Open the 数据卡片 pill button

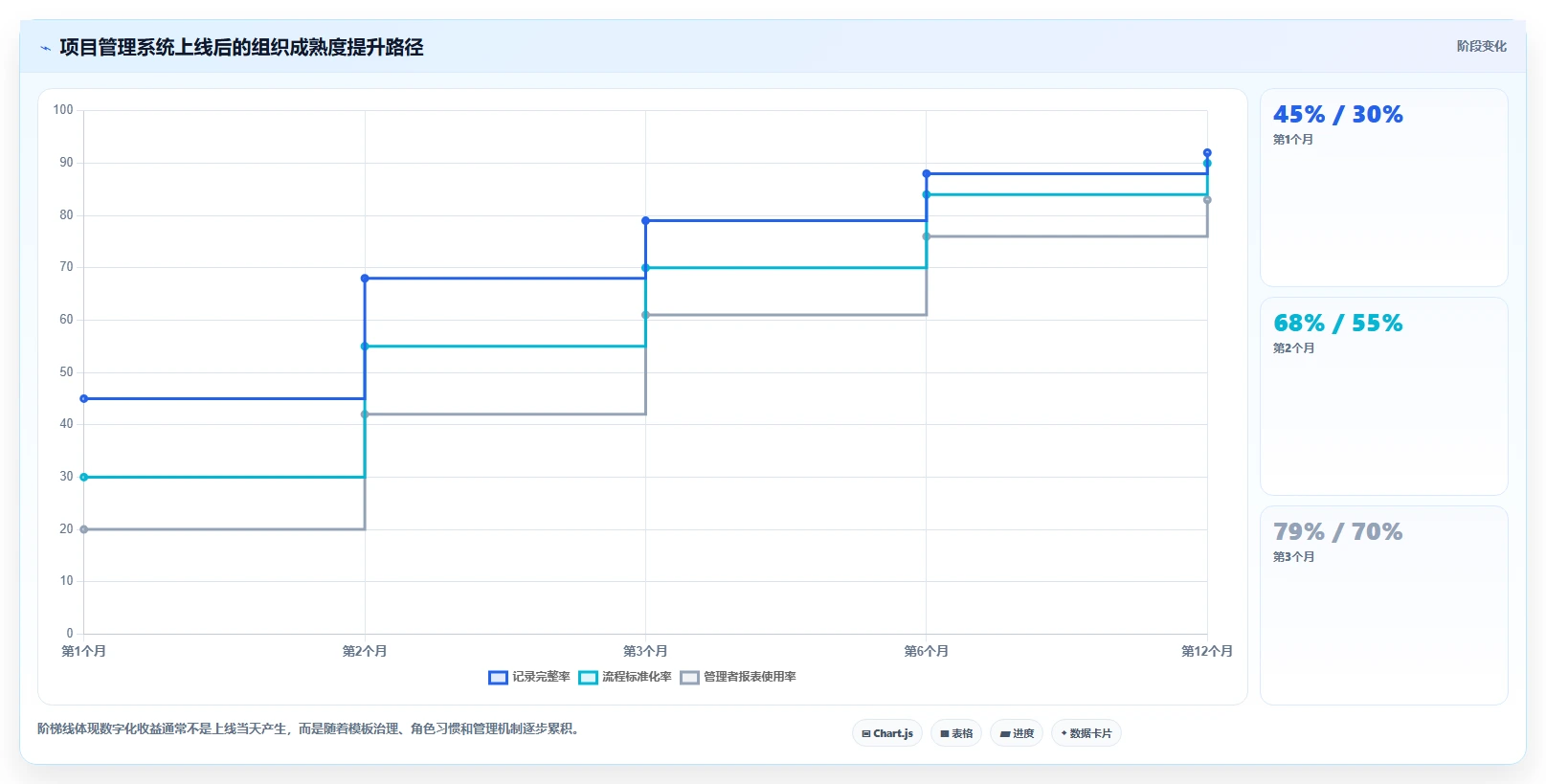1087,733
